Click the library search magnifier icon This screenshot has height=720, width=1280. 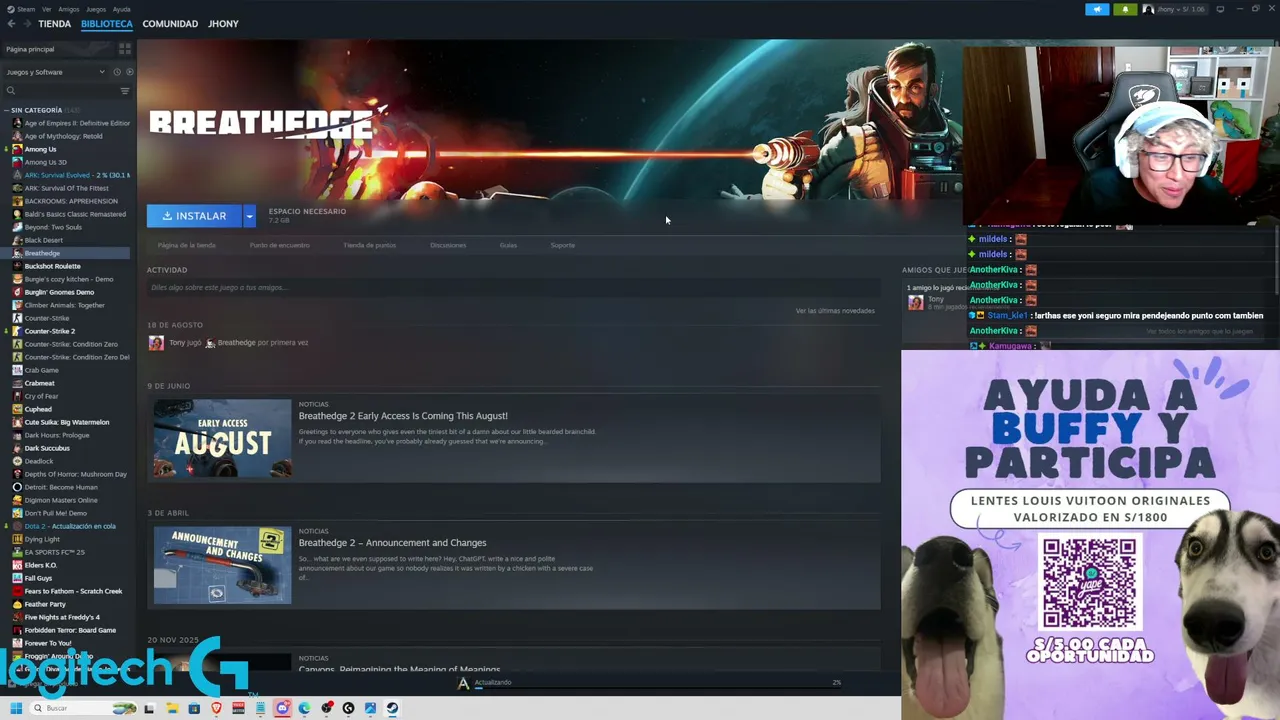(11, 91)
